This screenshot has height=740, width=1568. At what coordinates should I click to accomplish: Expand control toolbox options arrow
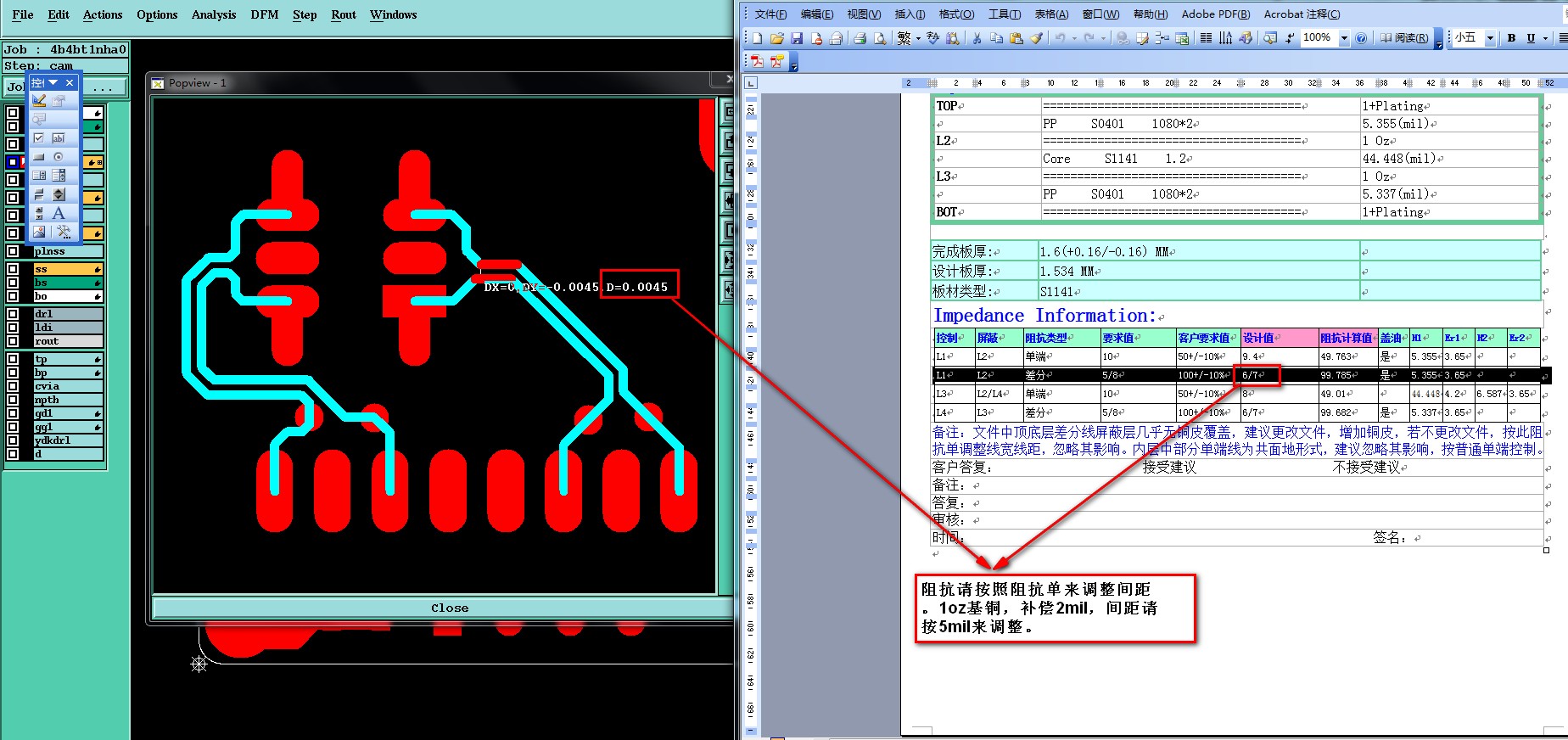(53, 82)
